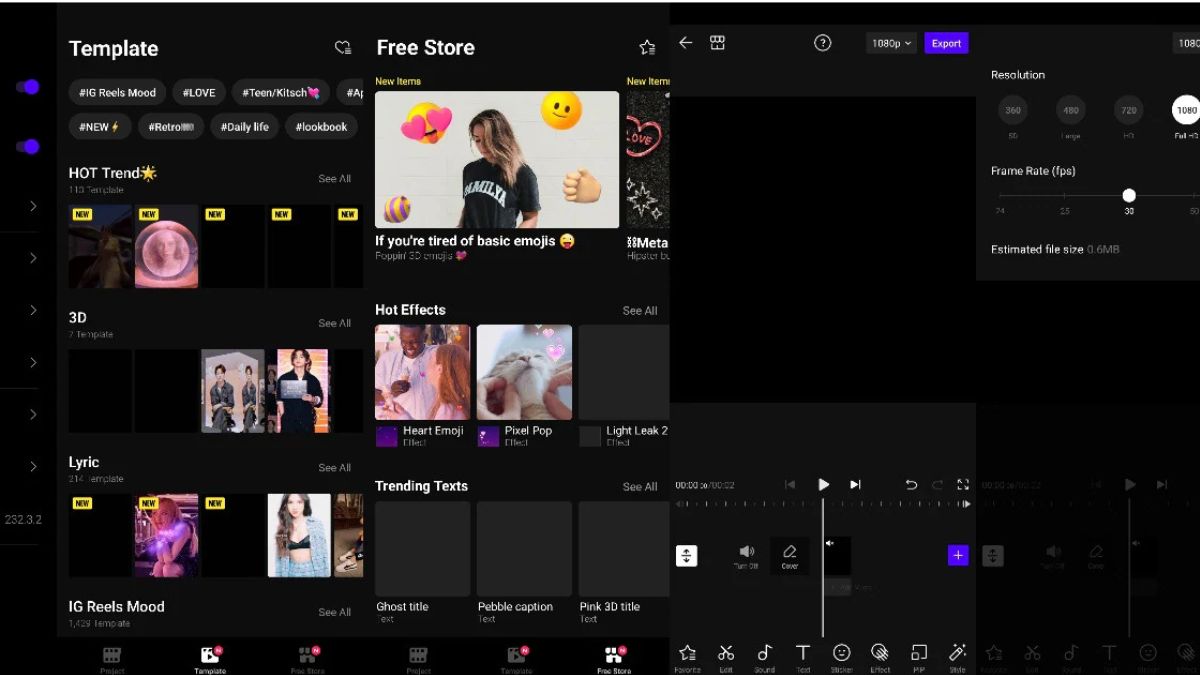Open the bright Cover pencil tool

pyautogui.click(x=790, y=556)
